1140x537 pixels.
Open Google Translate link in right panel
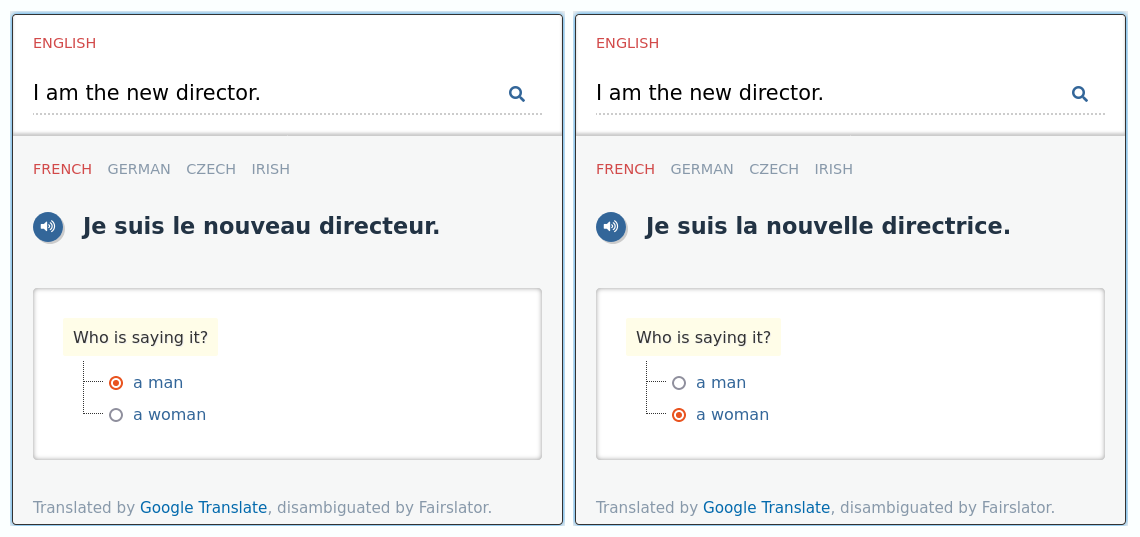766,508
